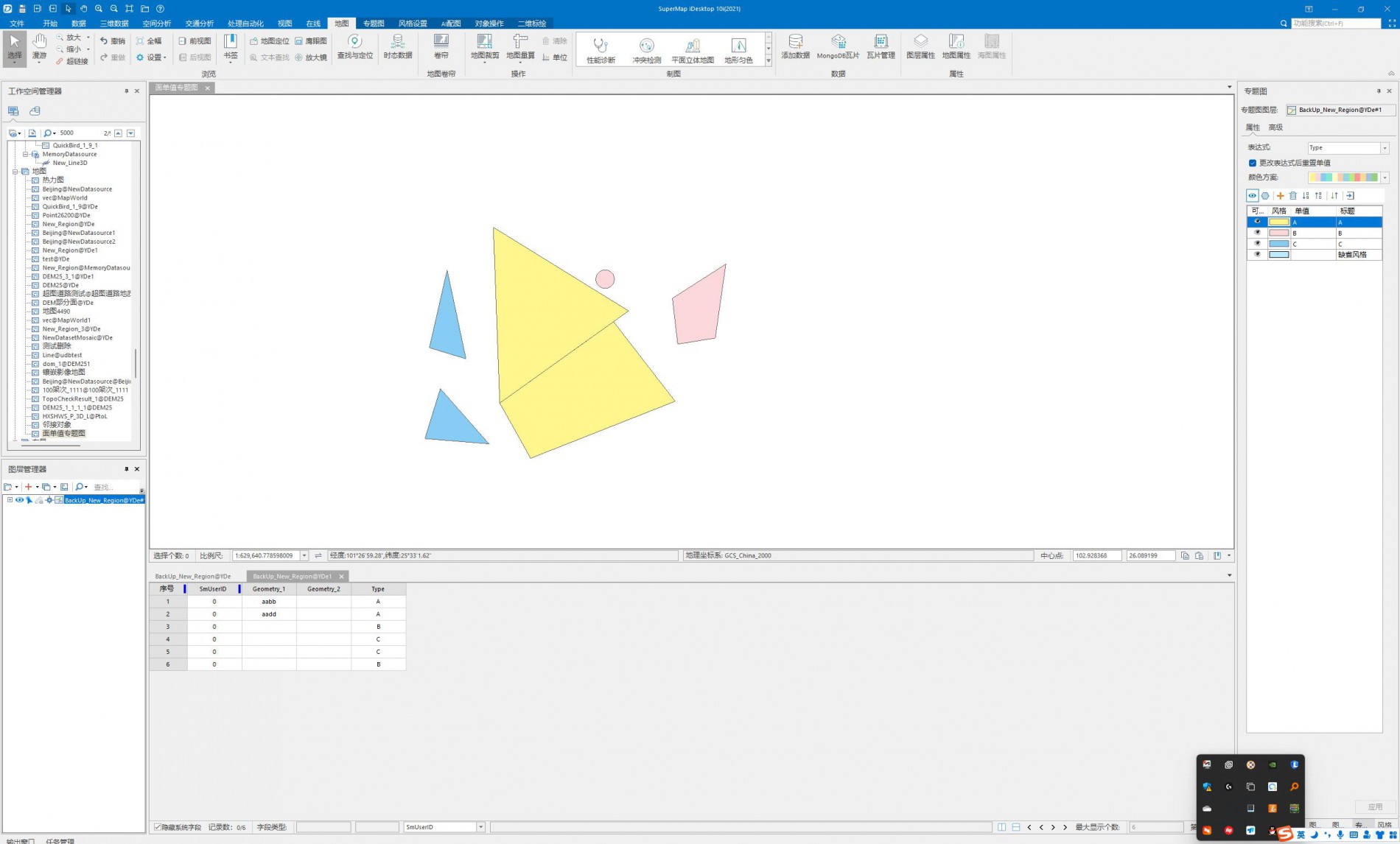Click the 单位 (Unit) button
Viewport: 1400px width, 844px height.
(555, 57)
